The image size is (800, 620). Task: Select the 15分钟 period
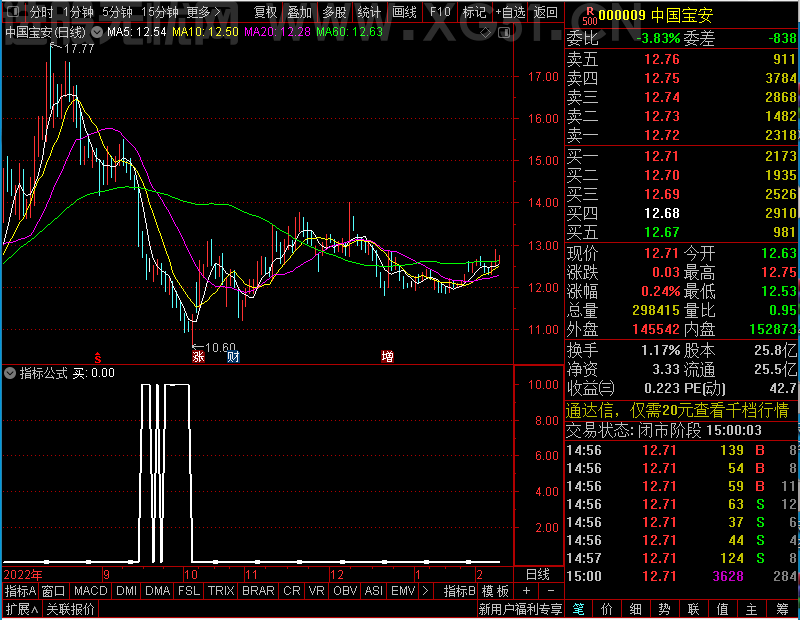click(x=159, y=12)
